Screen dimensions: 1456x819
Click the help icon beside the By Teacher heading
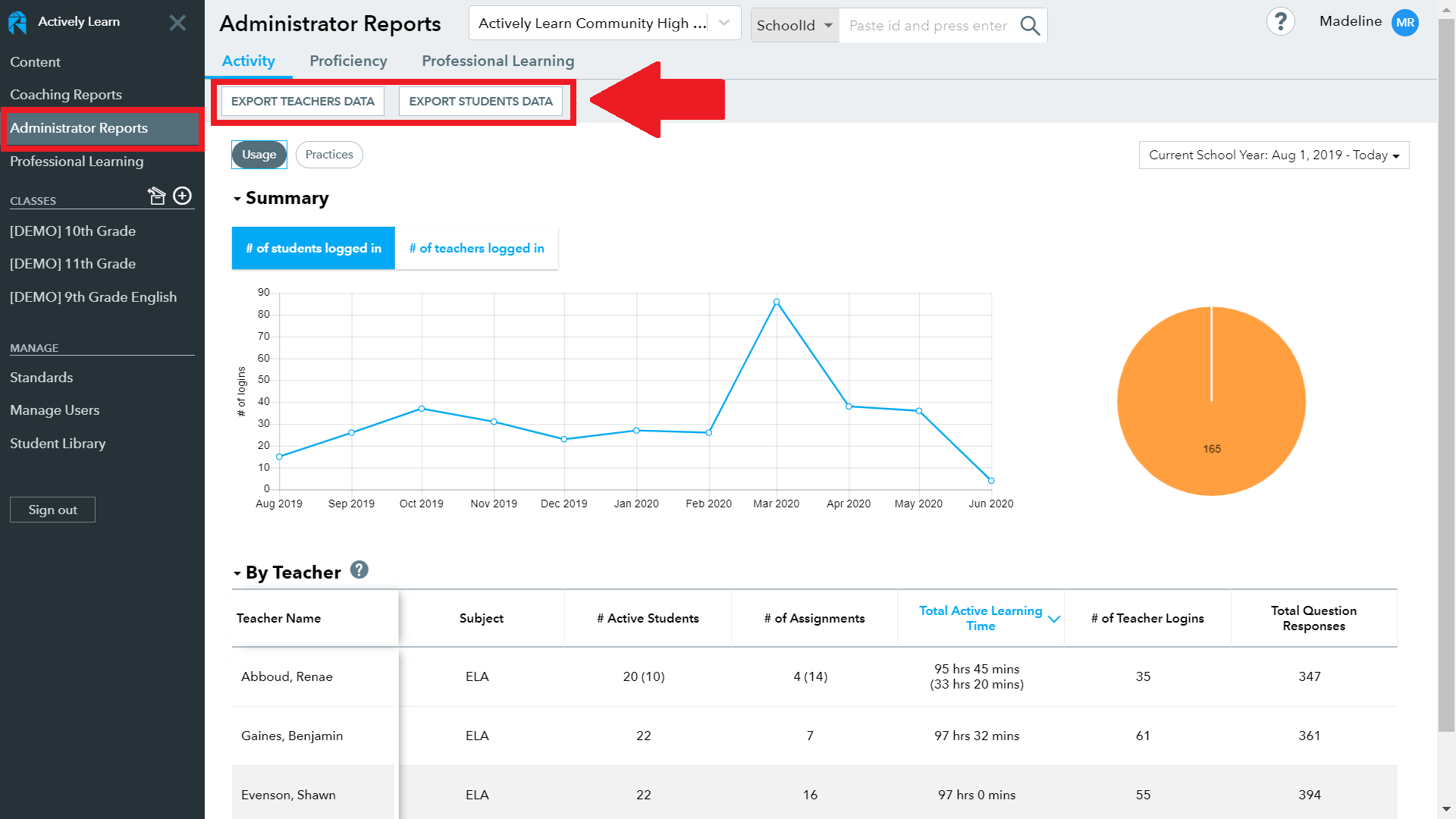pos(359,570)
